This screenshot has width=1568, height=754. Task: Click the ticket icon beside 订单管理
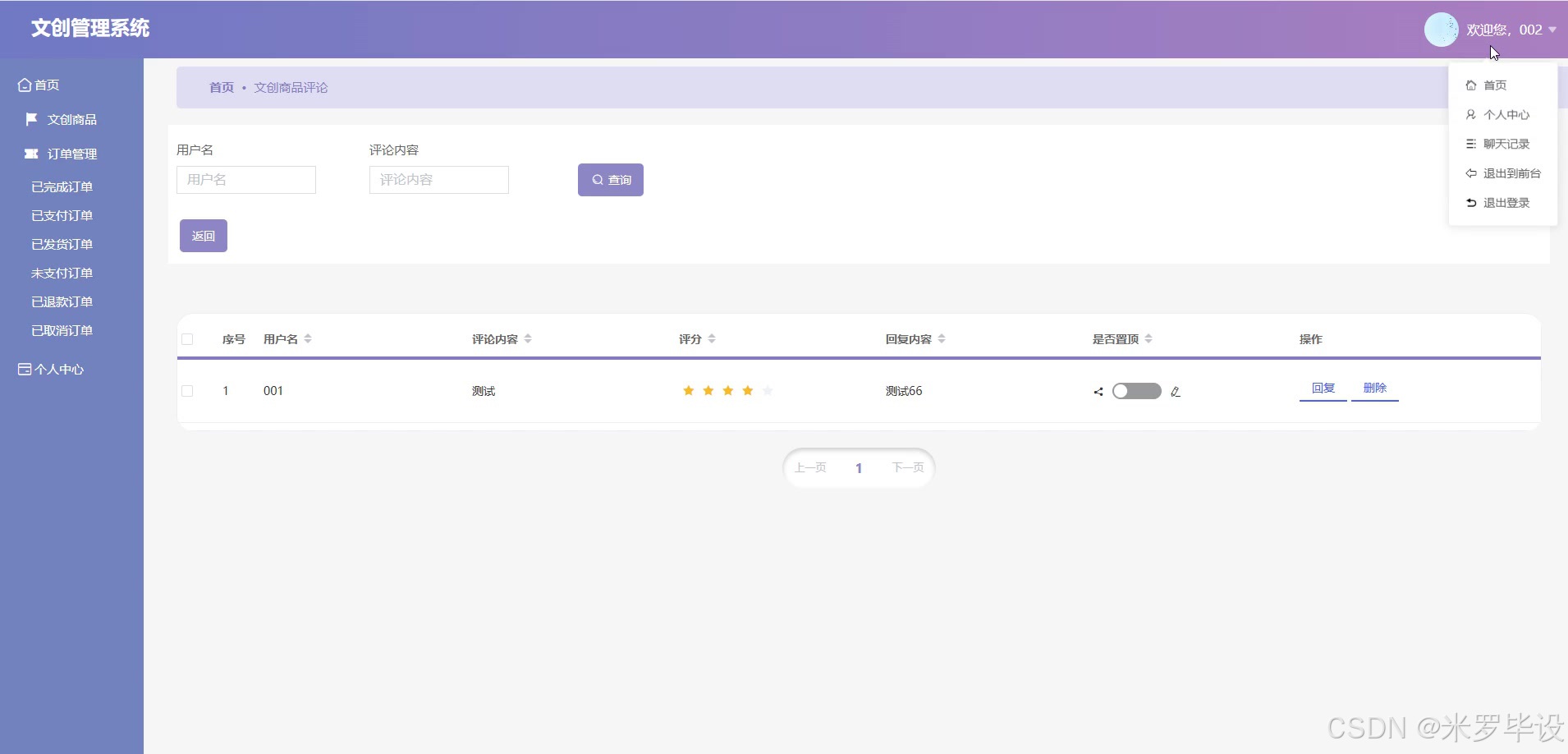31,154
